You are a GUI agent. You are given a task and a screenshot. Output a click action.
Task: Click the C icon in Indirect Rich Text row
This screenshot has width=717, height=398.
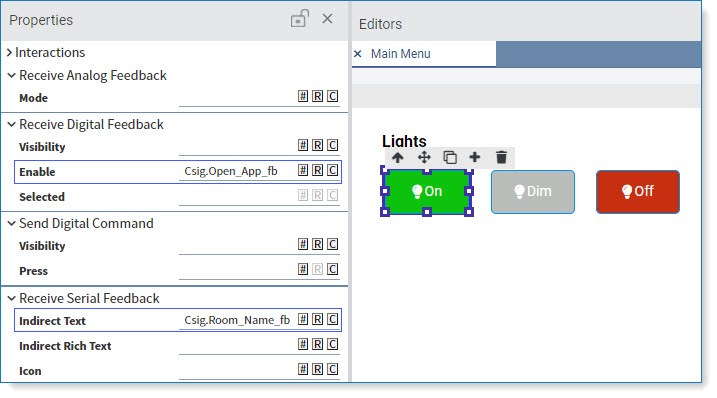click(x=332, y=344)
